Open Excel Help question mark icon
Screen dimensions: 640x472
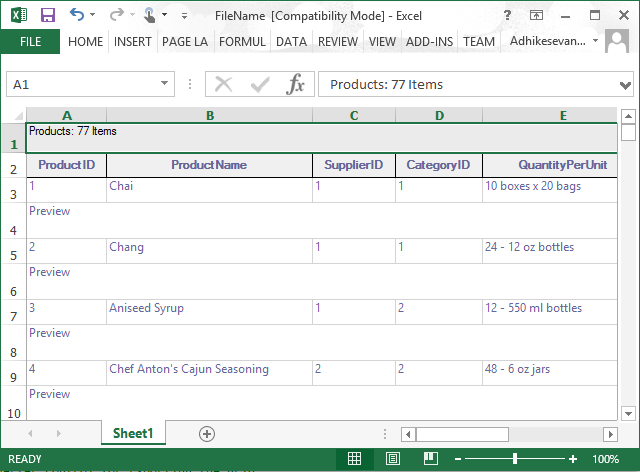(507, 16)
